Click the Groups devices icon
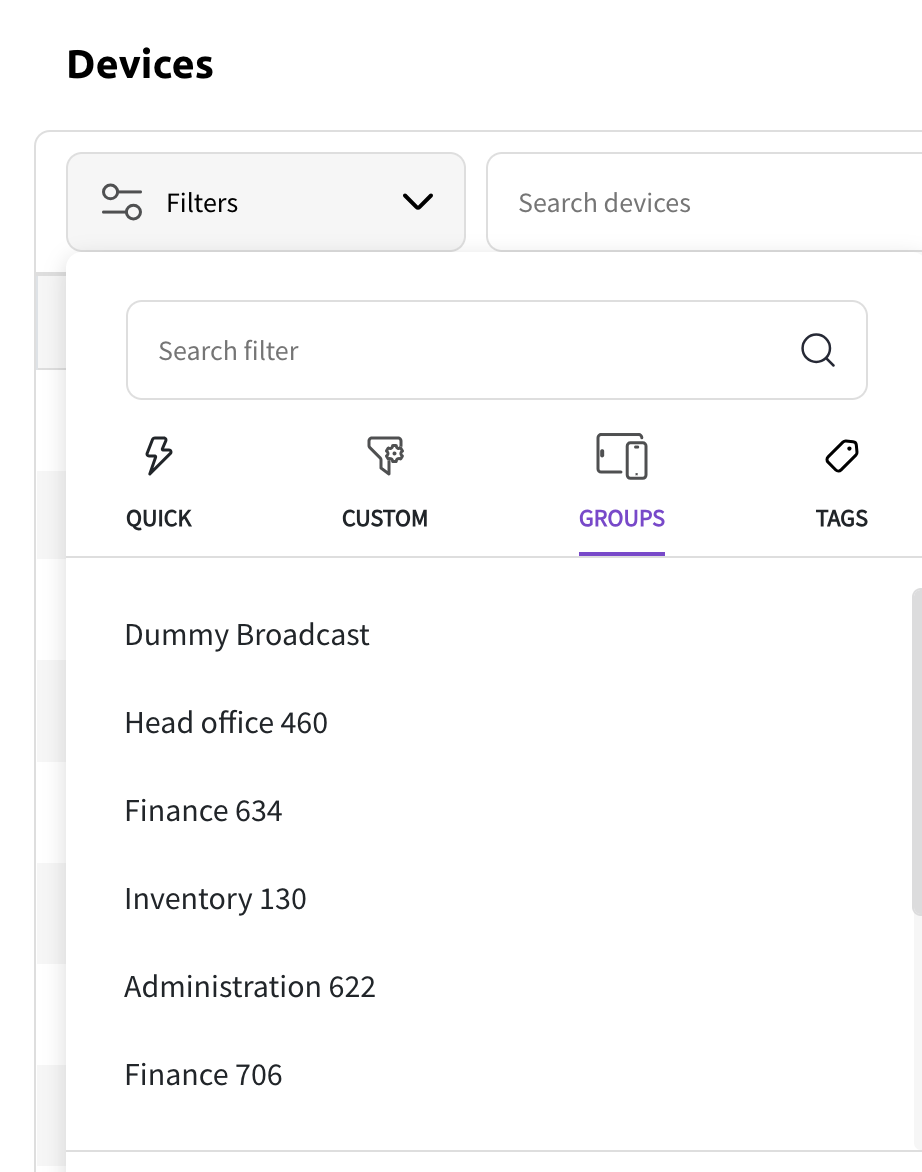 tap(621, 457)
